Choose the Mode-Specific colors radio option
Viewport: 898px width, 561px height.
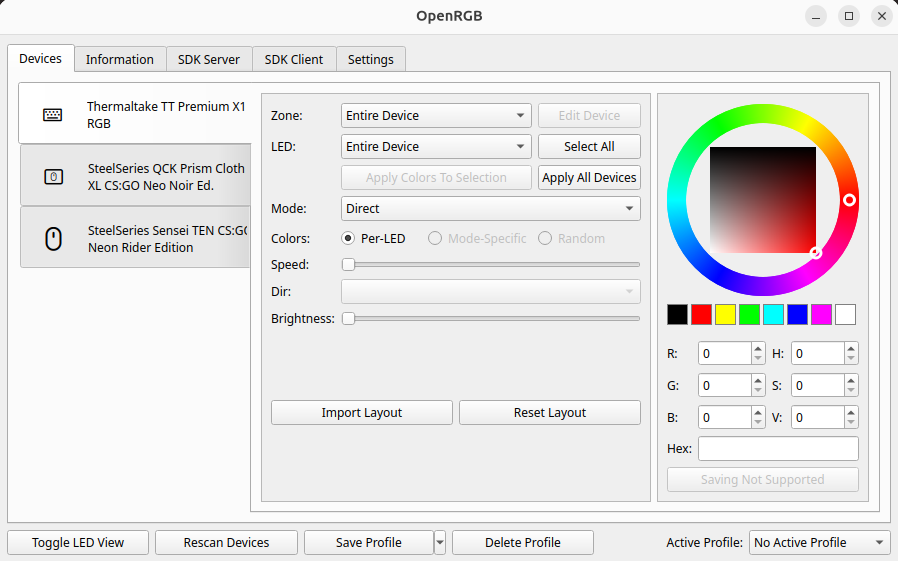coord(435,238)
